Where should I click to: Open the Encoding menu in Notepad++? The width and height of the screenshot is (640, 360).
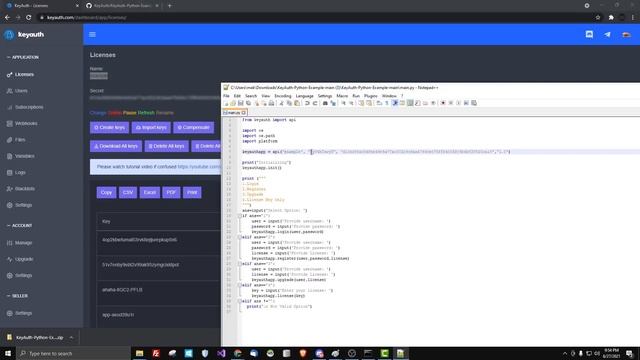[x=283, y=96]
